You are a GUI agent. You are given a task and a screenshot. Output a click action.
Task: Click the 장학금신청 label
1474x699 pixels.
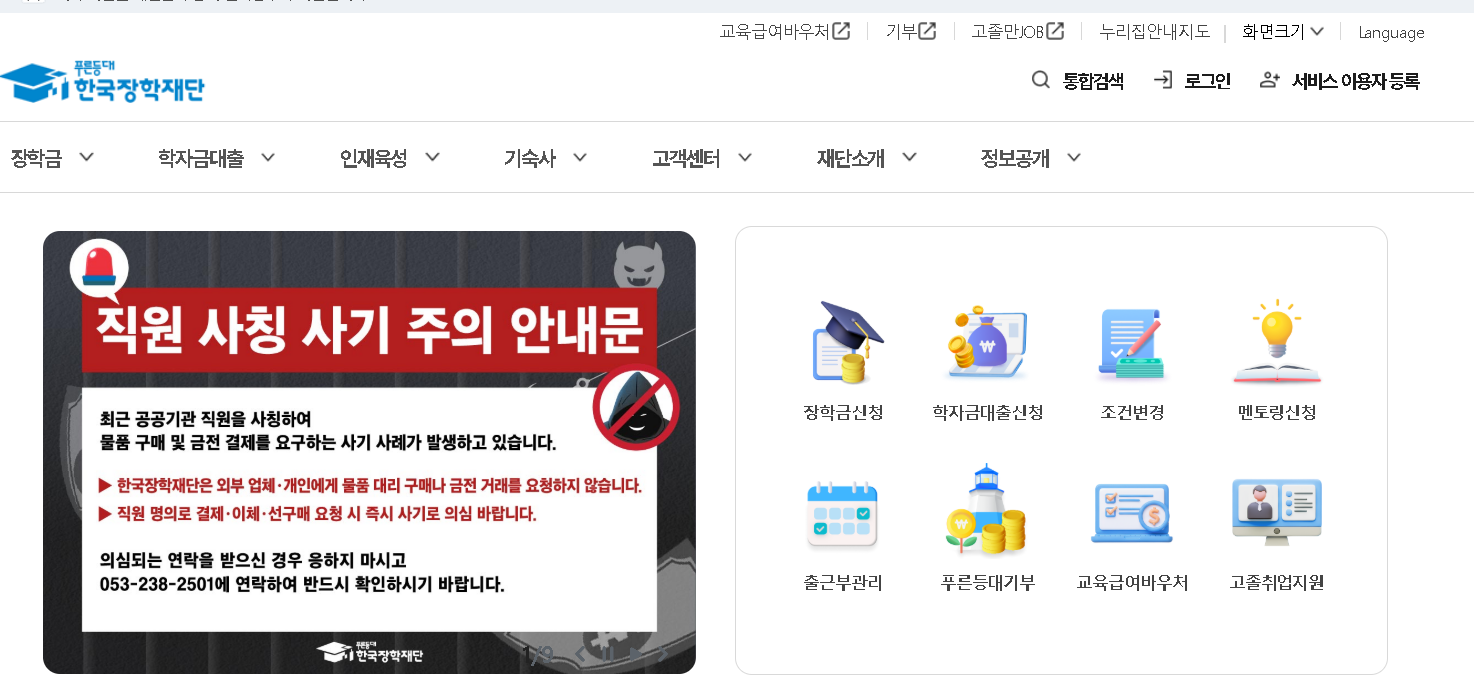point(843,412)
